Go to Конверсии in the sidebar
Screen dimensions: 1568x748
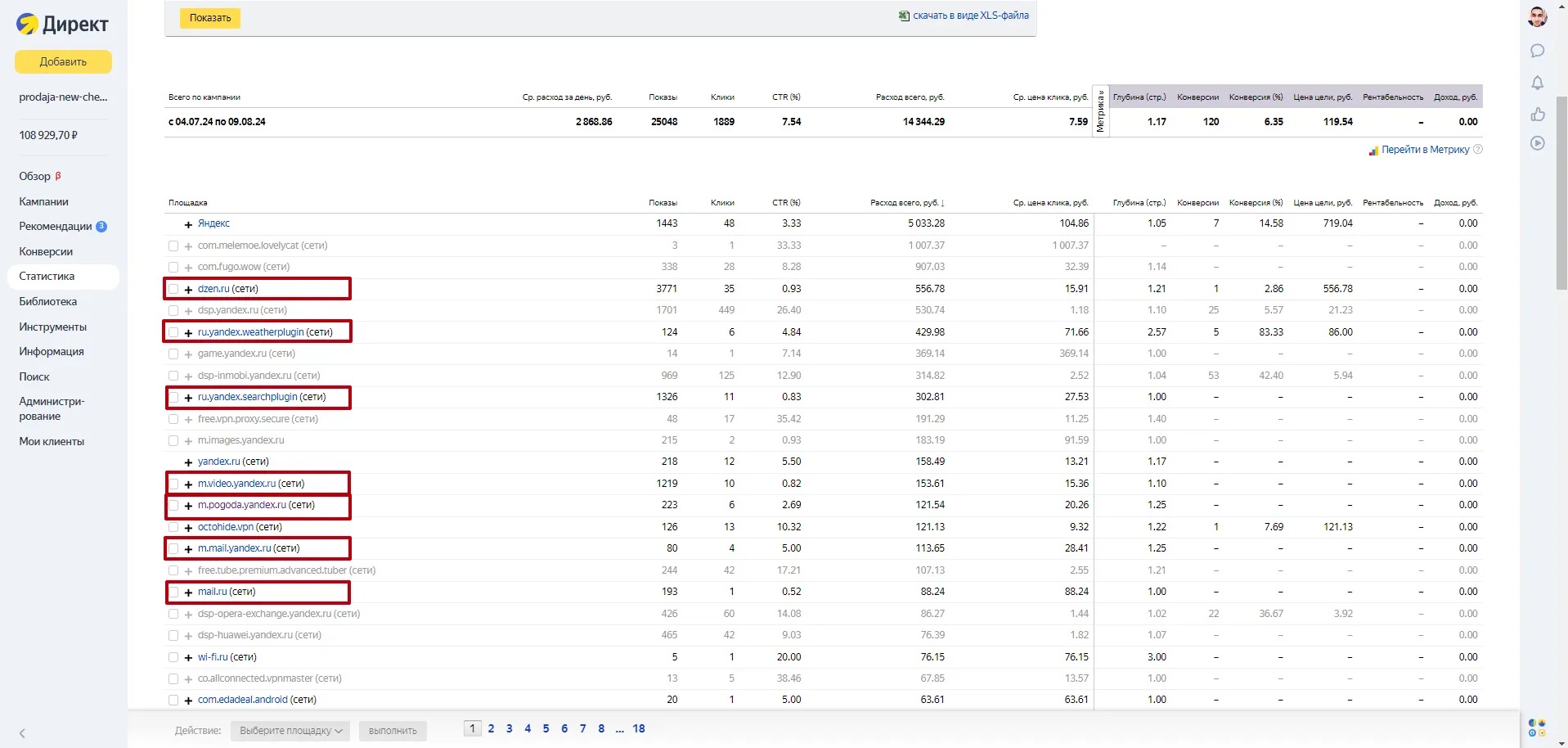[46, 251]
